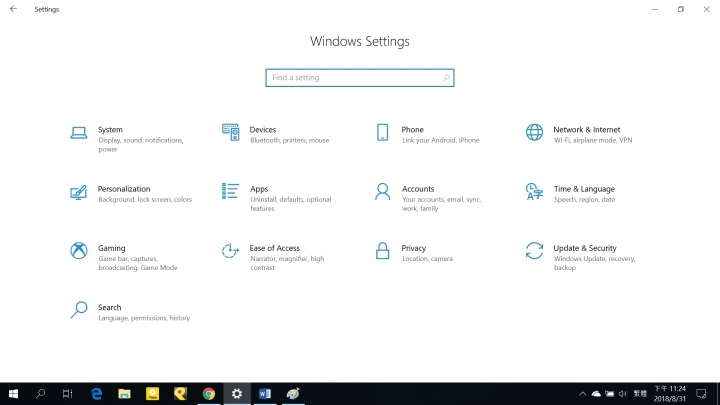The width and height of the screenshot is (720, 405).
Task: Launch Google Chrome from the taskbar
Action: point(209,394)
